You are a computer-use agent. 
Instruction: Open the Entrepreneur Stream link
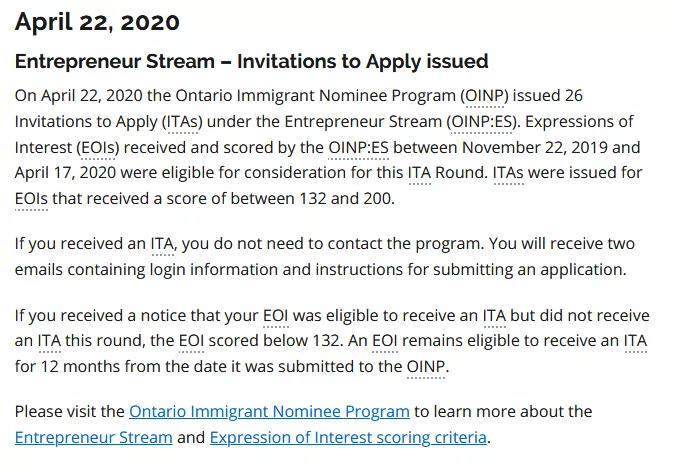click(x=94, y=437)
